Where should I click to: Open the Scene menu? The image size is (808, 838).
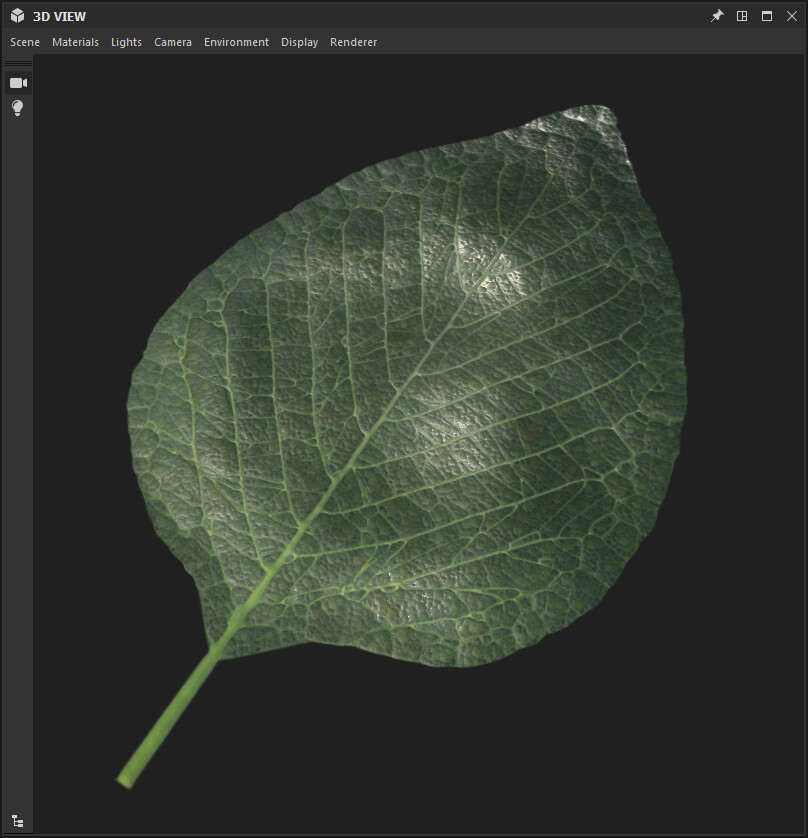pos(24,42)
